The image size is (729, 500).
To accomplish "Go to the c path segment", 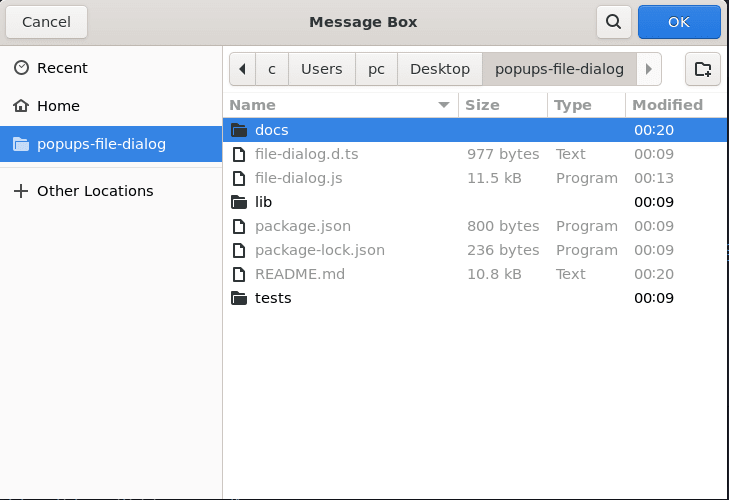I will coord(272,69).
